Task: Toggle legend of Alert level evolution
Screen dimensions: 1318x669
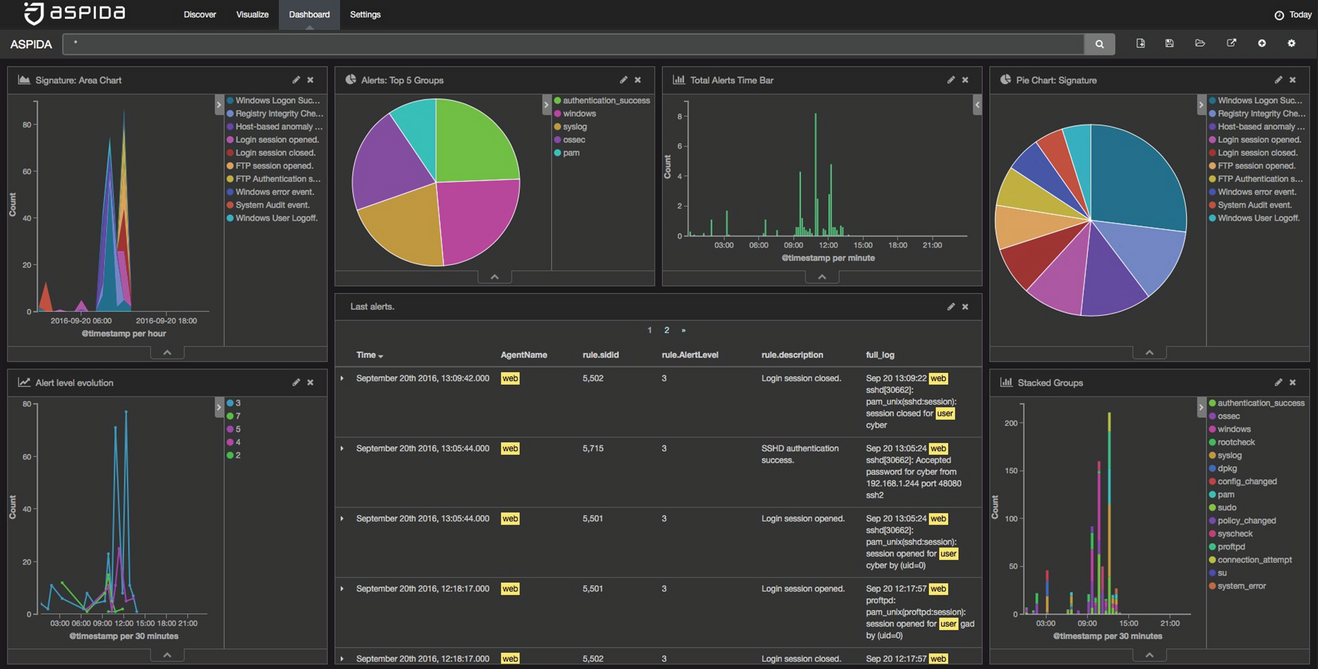Action: (x=219, y=407)
